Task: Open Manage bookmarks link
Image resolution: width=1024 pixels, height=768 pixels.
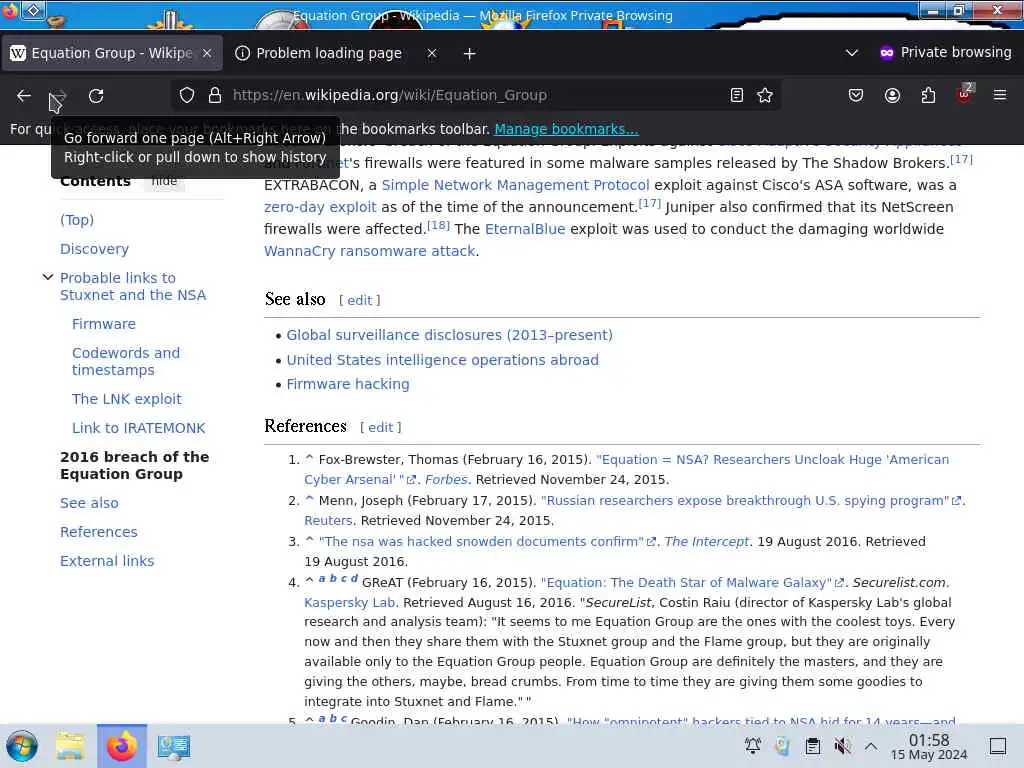Action: (566, 129)
